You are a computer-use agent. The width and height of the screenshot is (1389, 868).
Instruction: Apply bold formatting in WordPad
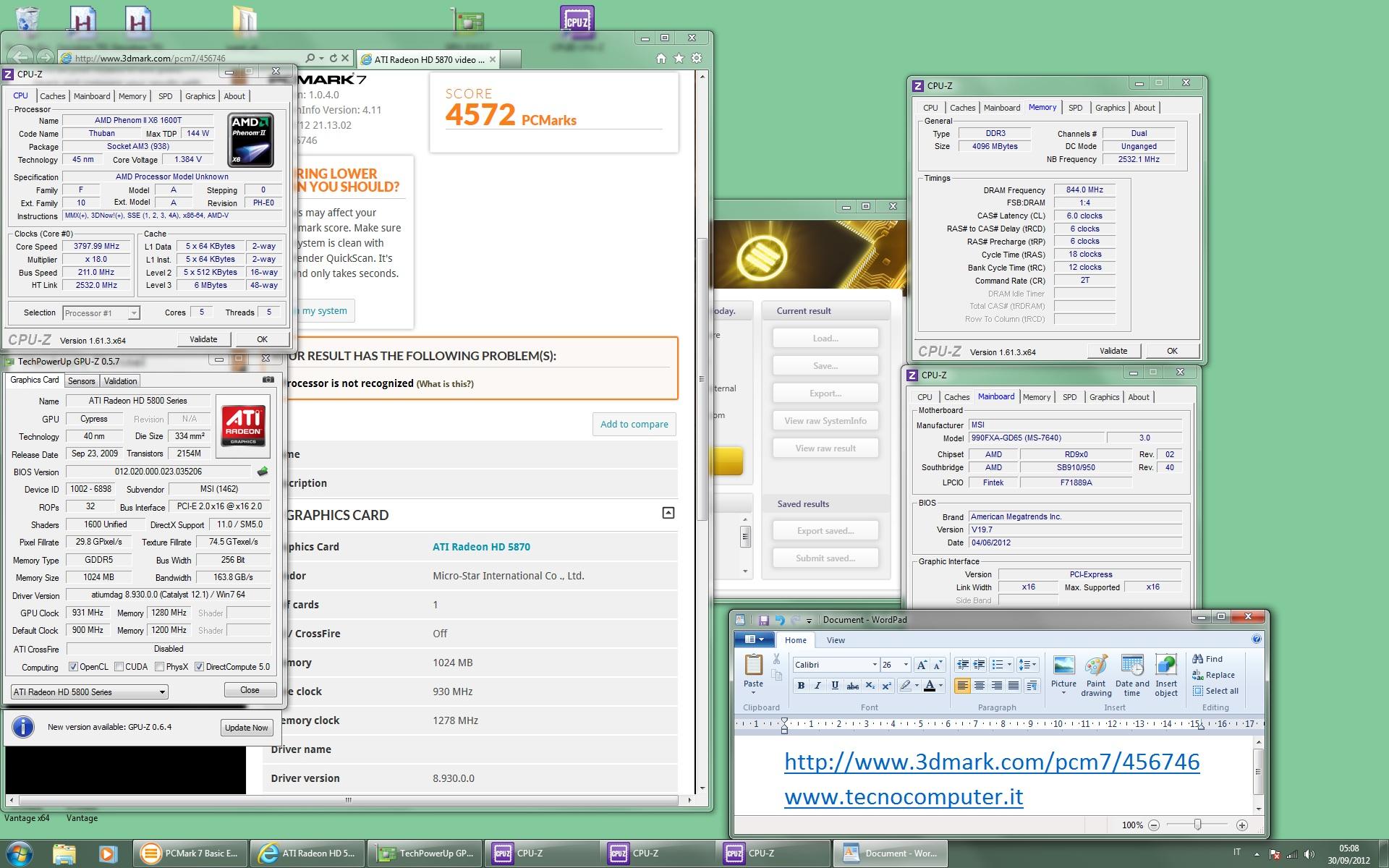tap(801, 686)
